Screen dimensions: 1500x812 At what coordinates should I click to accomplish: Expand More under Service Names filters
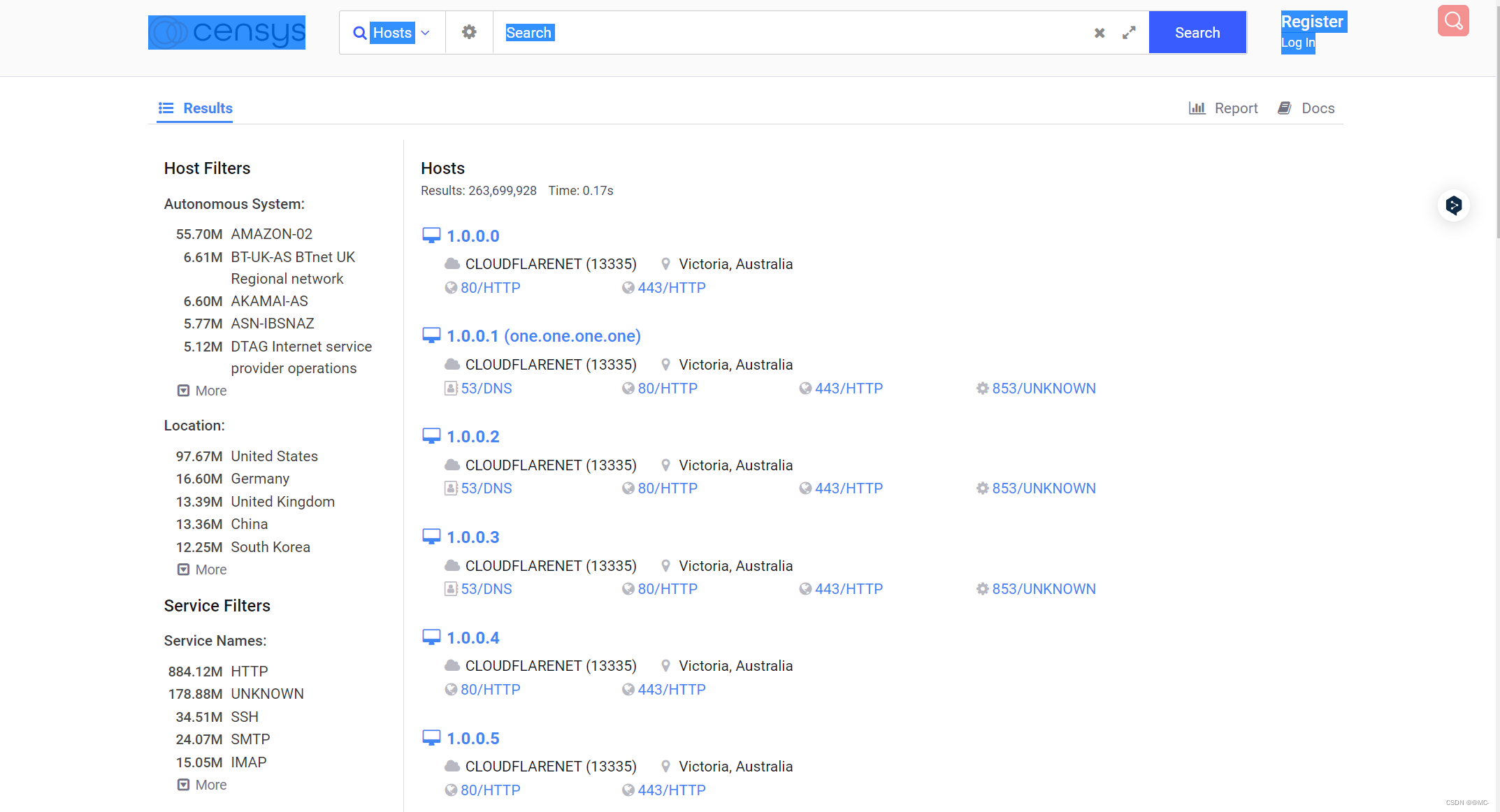tap(202, 785)
